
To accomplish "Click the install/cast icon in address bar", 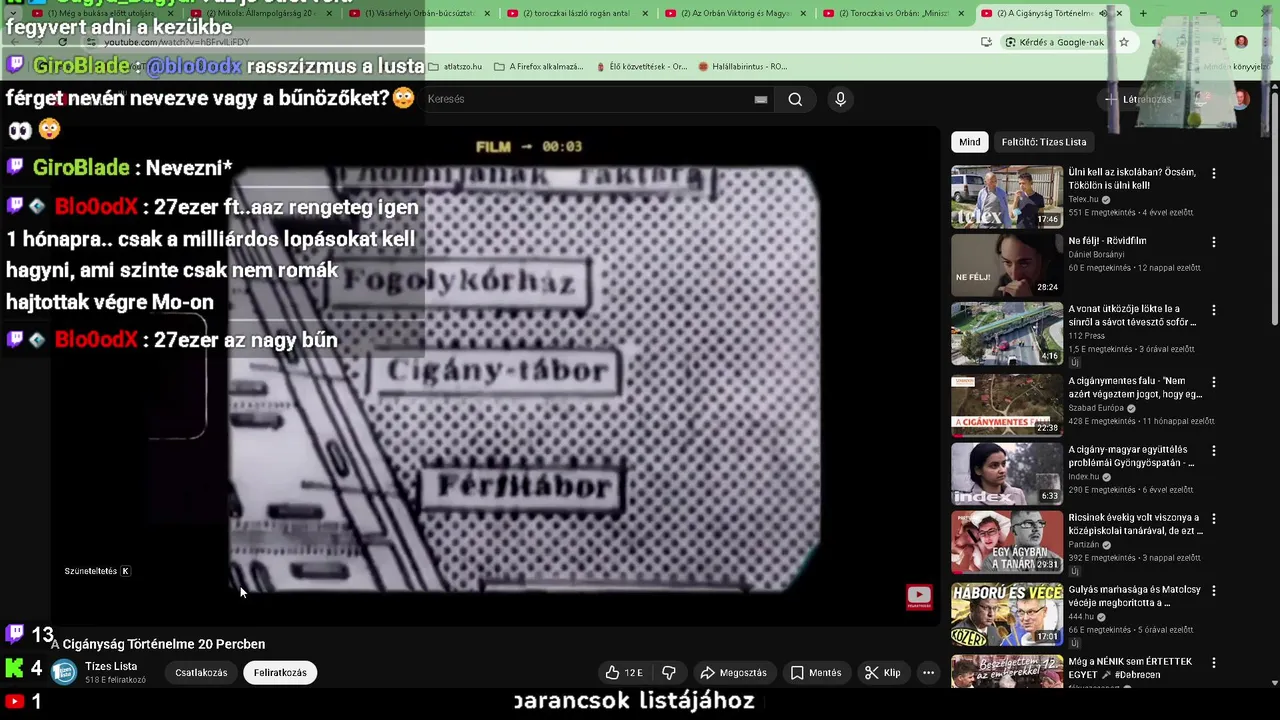I will pos(986,42).
